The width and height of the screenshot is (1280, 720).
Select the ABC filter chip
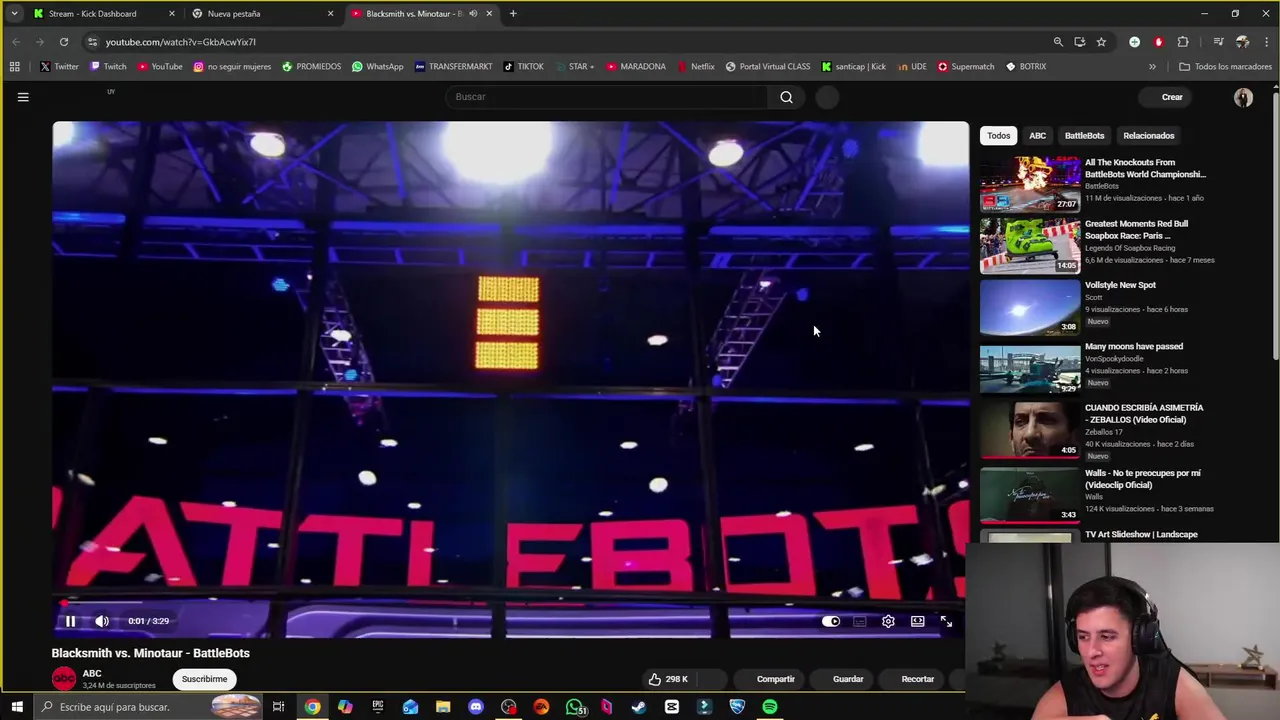1038,136
